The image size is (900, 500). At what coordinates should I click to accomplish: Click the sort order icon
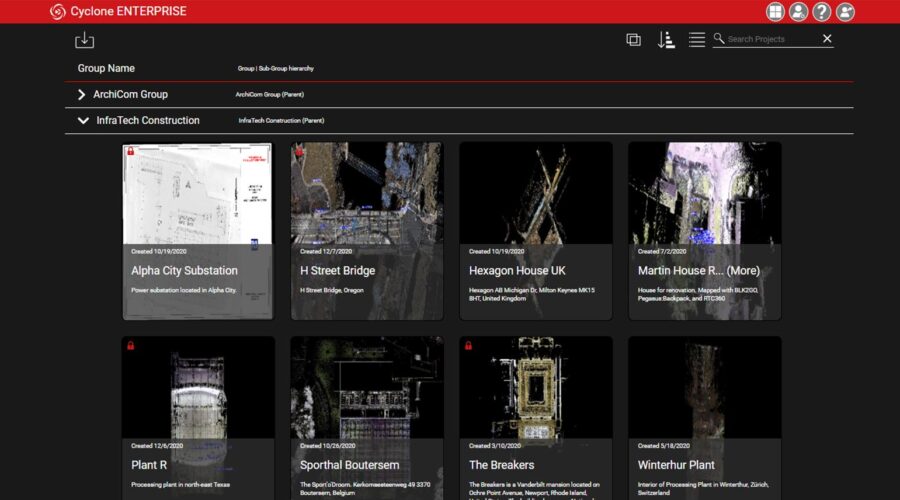(x=666, y=40)
